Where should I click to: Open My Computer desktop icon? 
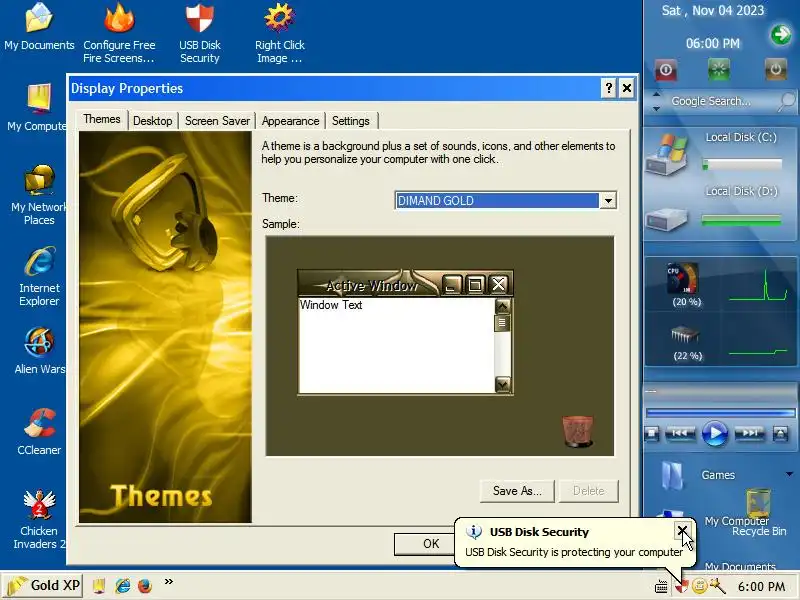(x=38, y=107)
